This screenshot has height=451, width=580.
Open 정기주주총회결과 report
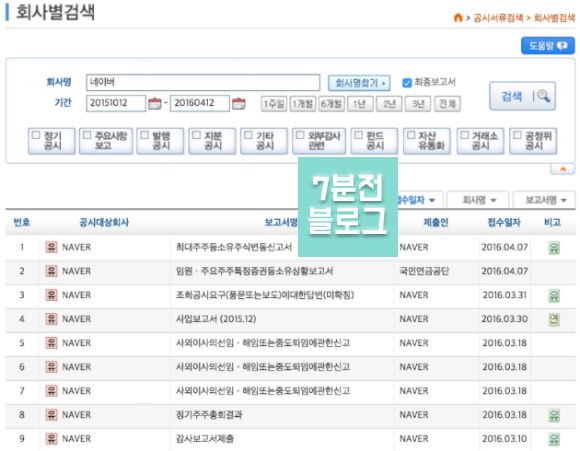pyautogui.click(x=209, y=415)
